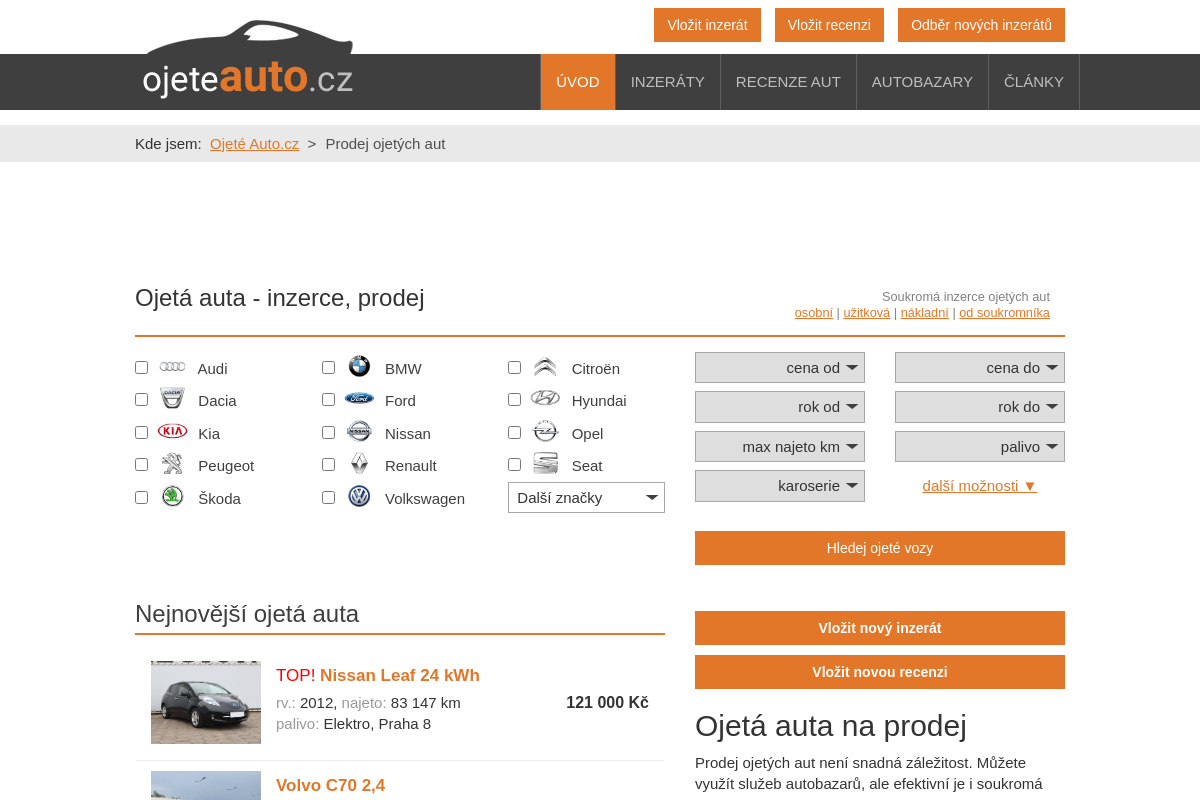Screen dimensions: 1200x800
Task: Click the 'Vložit recenzi' top button
Action: (x=829, y=25)
